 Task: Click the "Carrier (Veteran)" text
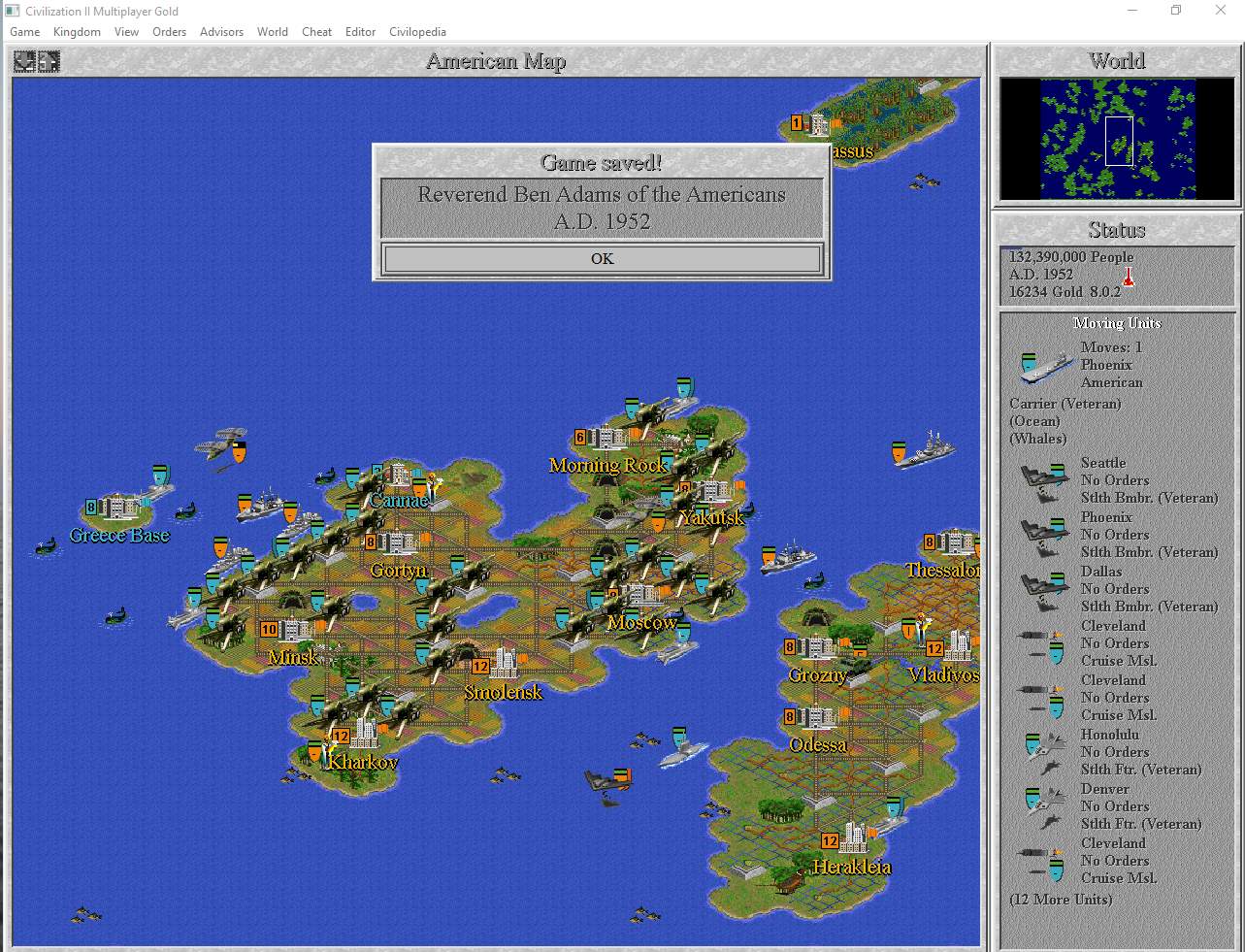click(x=1065, y=404)
